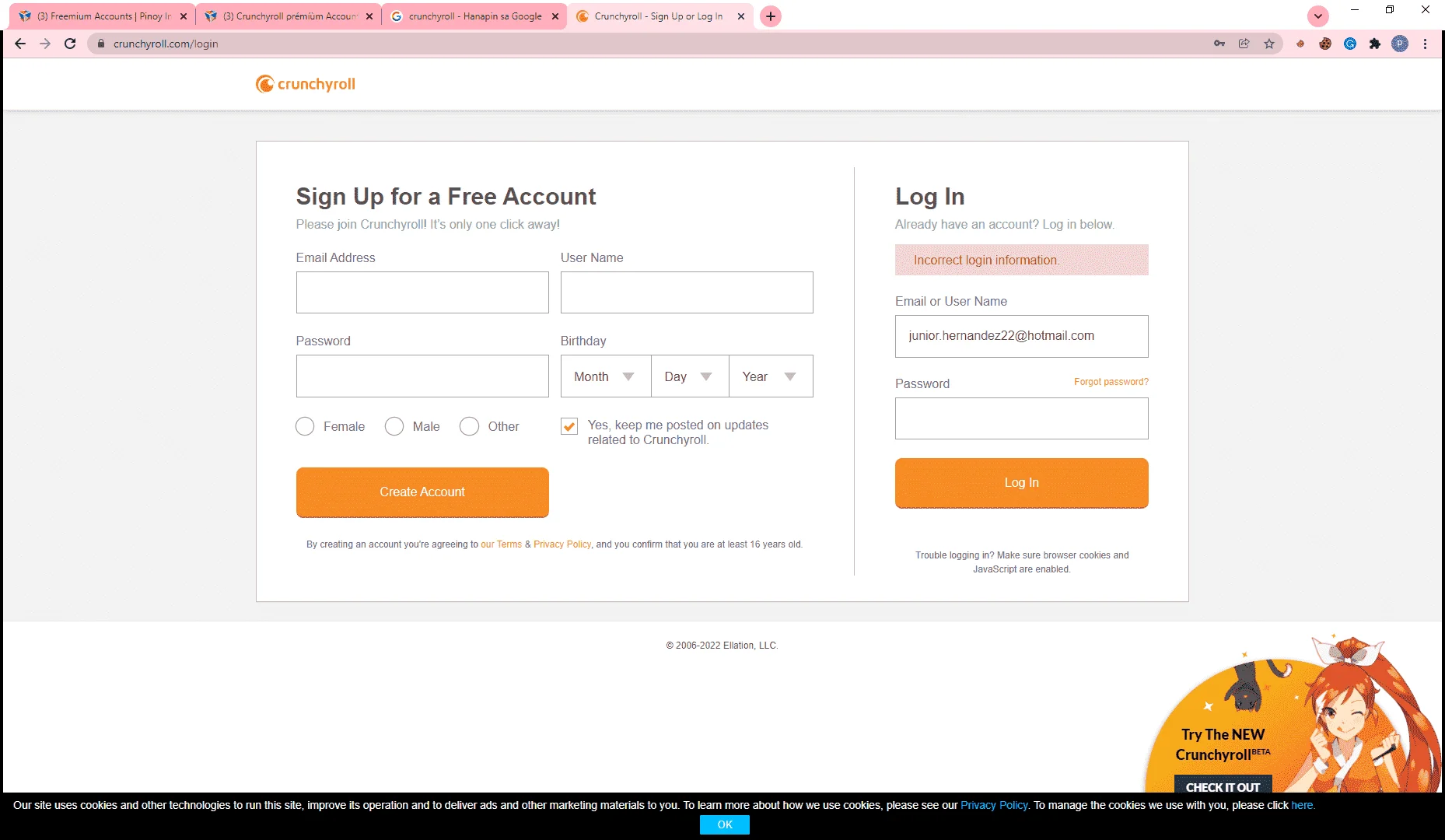Open the saved passwords key icon
Viewport: 1445px width, 840px height.
[x=1219, y=44]
